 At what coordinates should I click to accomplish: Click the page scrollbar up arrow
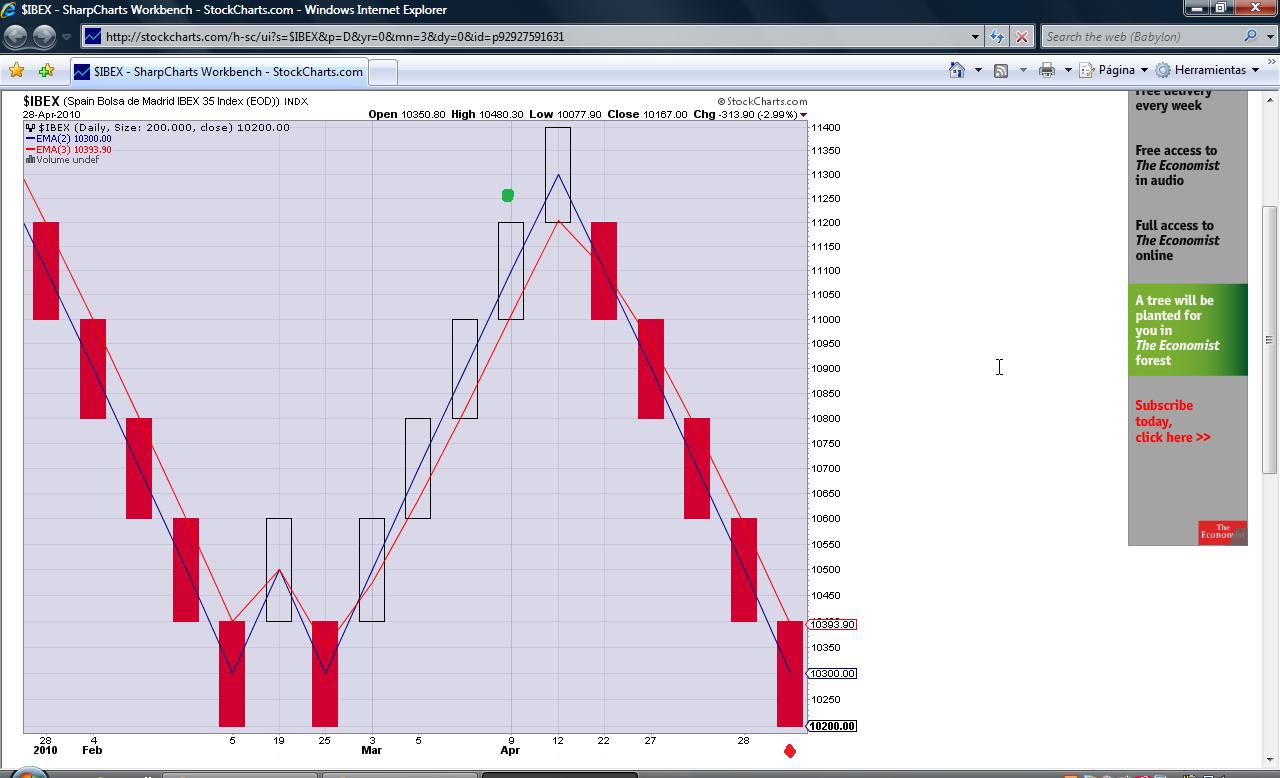point(1270,99)
